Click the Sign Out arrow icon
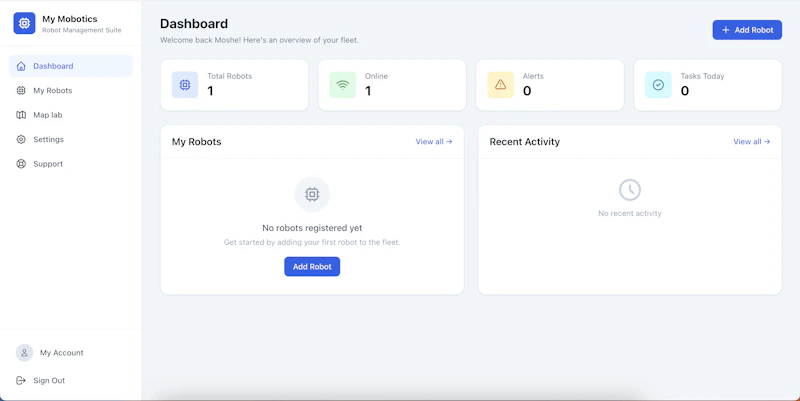Screen dimensions: 800x401 [21, 380]
